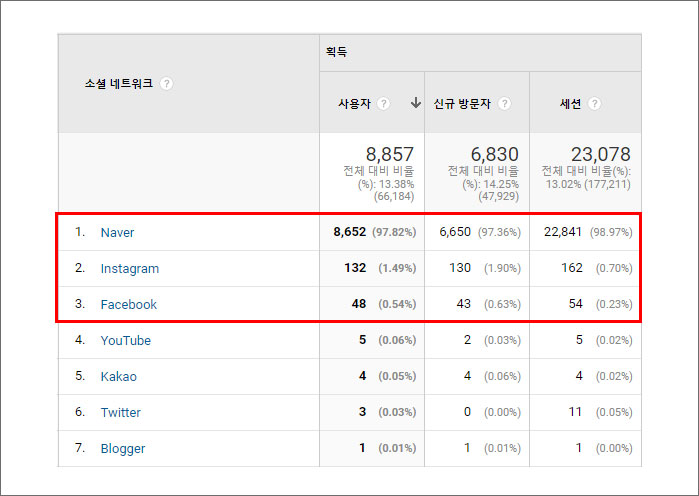
Task: Click the 세션 column header text
Action: (570, 104)
